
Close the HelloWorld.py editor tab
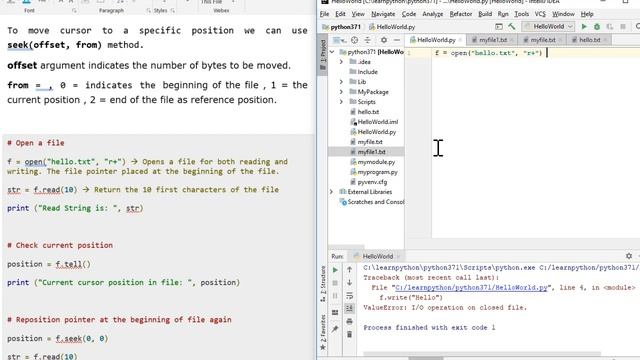click(x=460, y=40)
